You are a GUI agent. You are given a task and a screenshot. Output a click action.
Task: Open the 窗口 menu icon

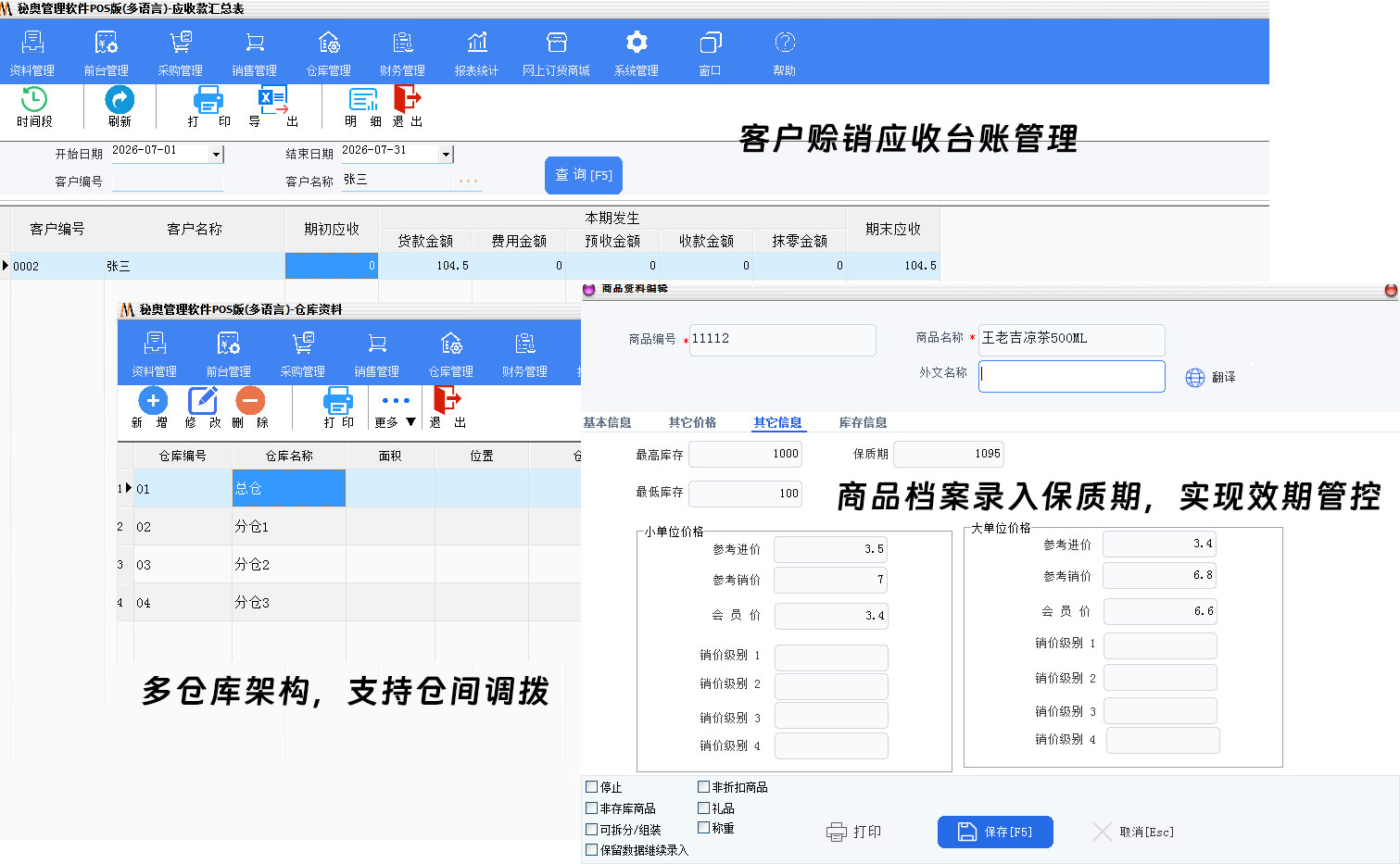pyautogui.click(x=711, y=43)
